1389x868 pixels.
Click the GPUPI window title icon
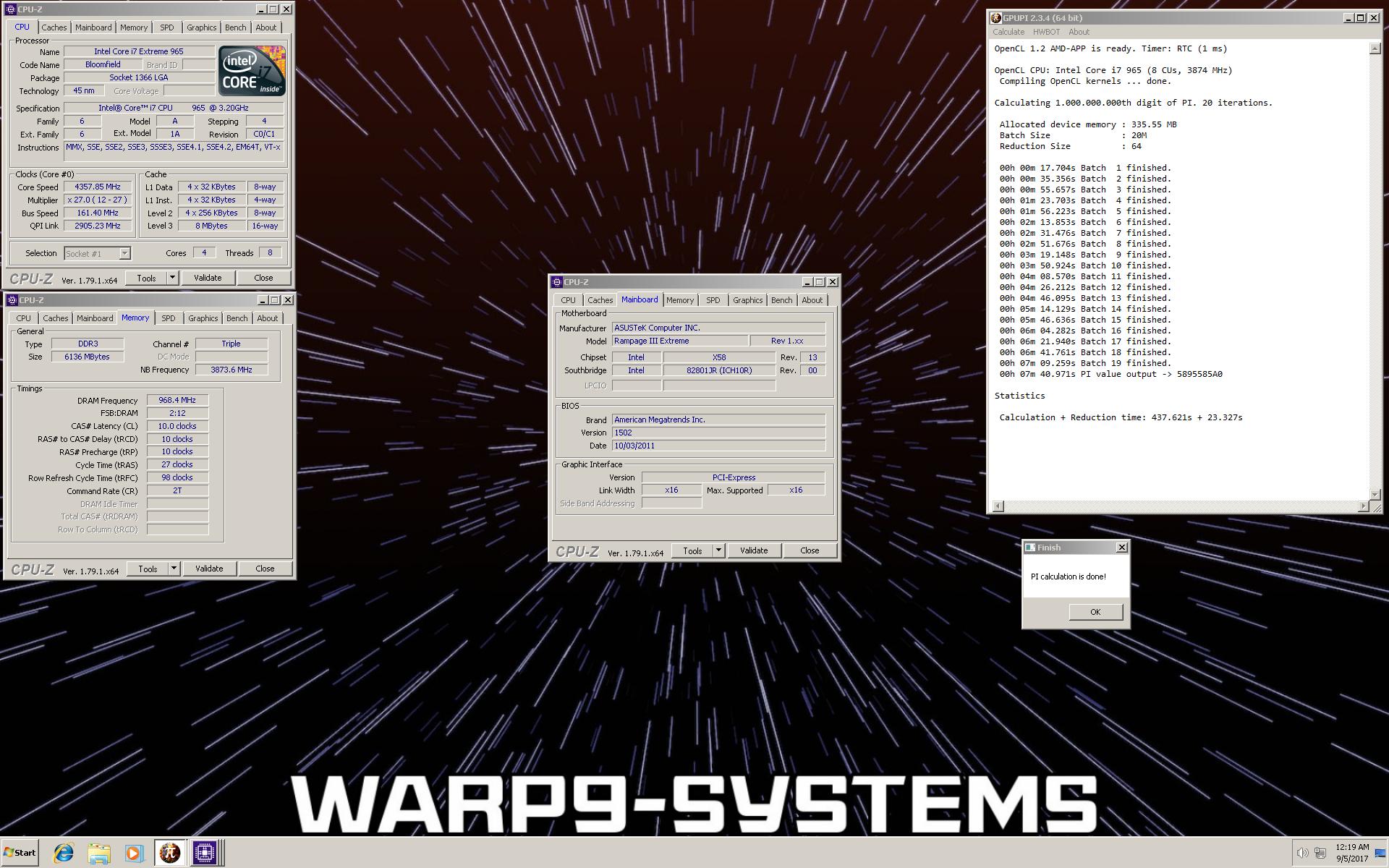pyautogui.click(x=996, y=18)
